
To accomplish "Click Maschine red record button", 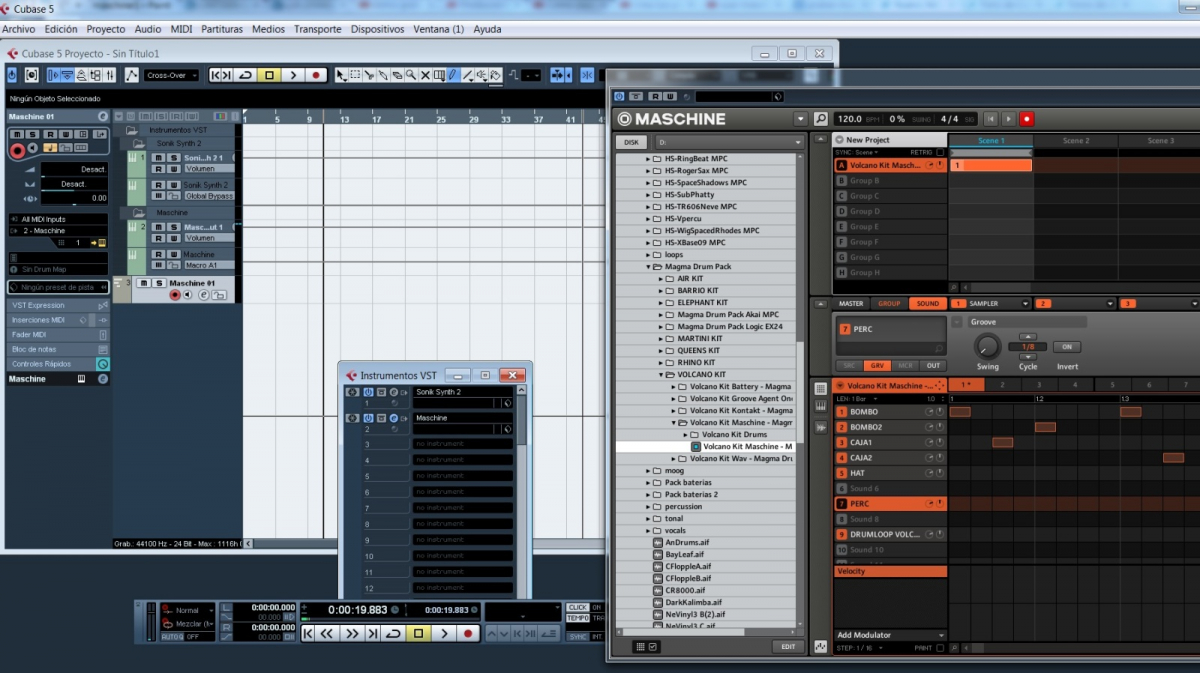I will [1027, 119].
